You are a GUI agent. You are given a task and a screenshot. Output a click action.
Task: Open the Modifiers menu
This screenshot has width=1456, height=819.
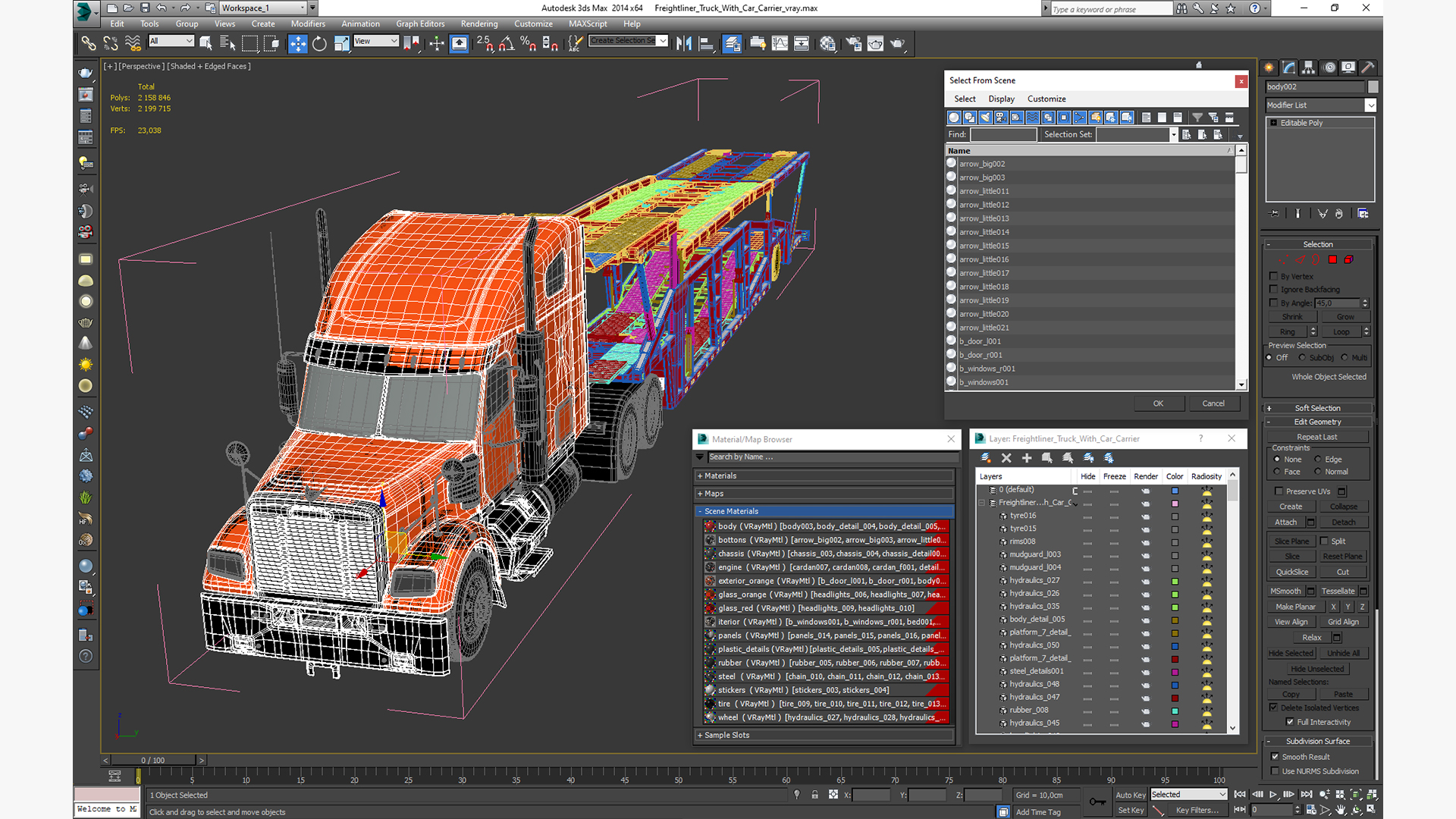point(308,24)
